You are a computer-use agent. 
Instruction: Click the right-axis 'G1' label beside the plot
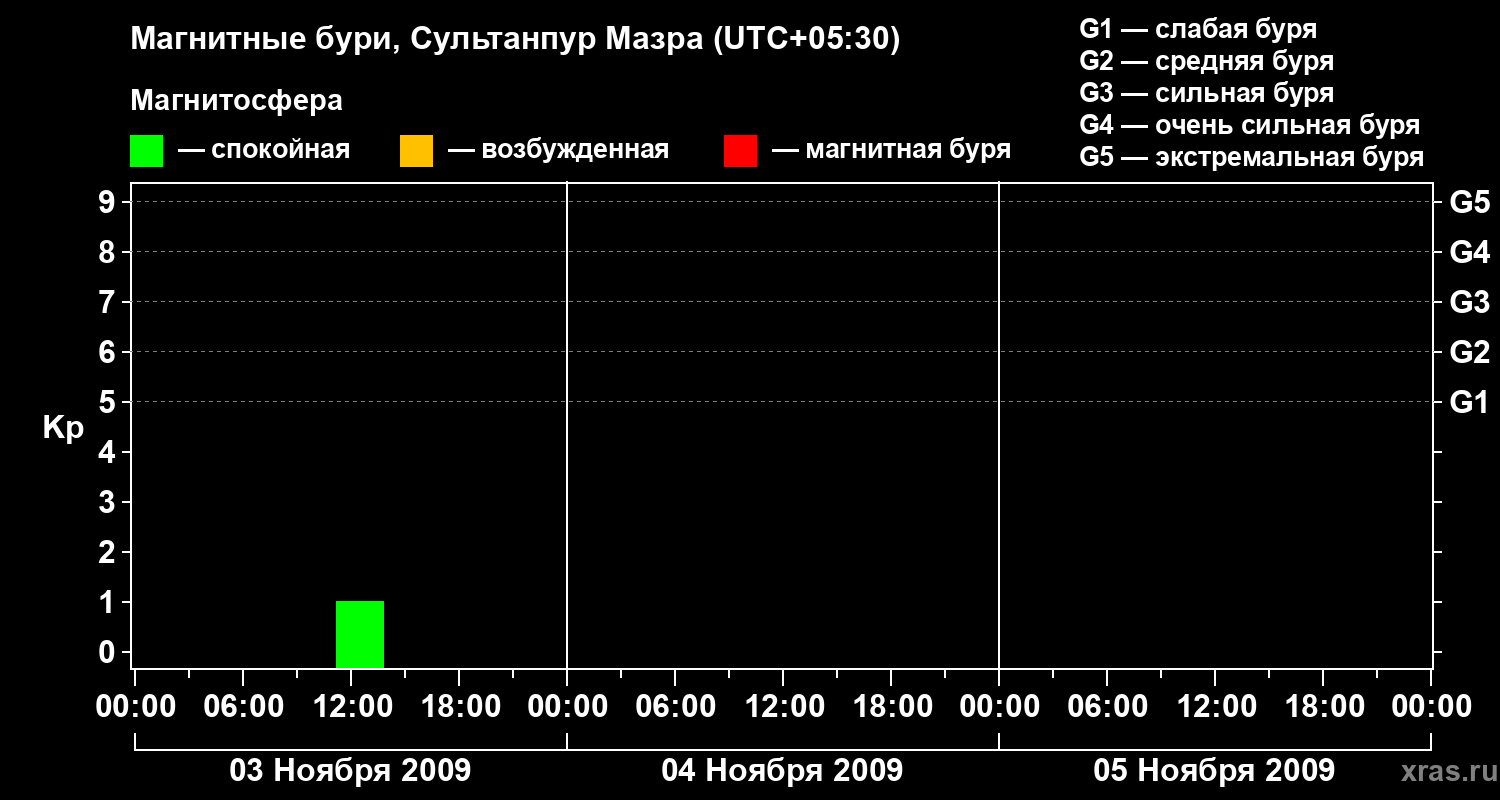coord(1469,402)
